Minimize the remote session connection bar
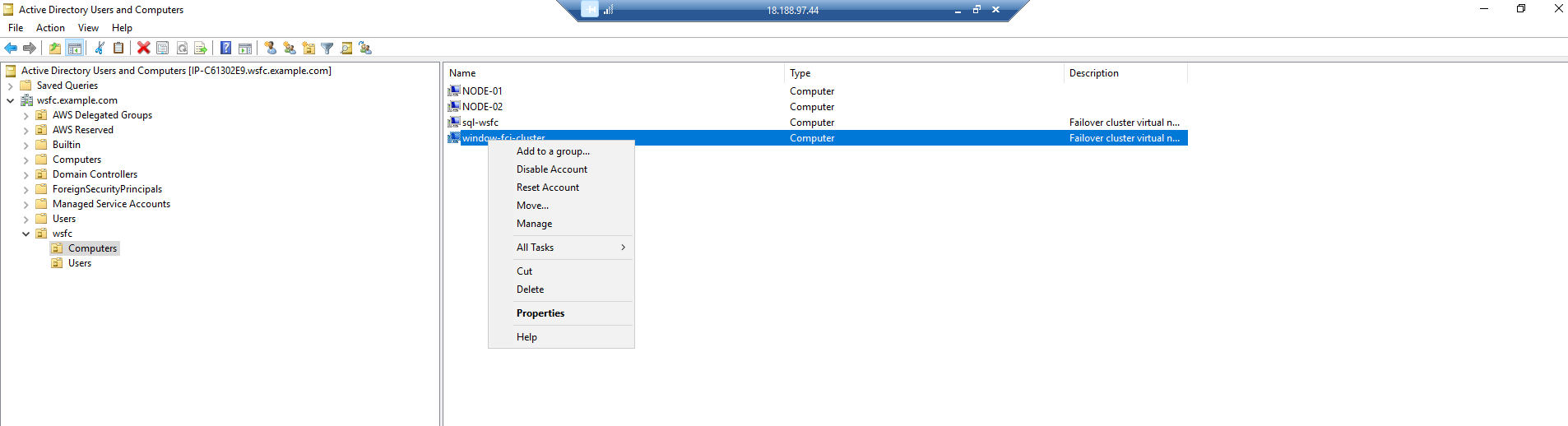The width and height of the screenshot is (1568, 426). click(x=958, y=10)
